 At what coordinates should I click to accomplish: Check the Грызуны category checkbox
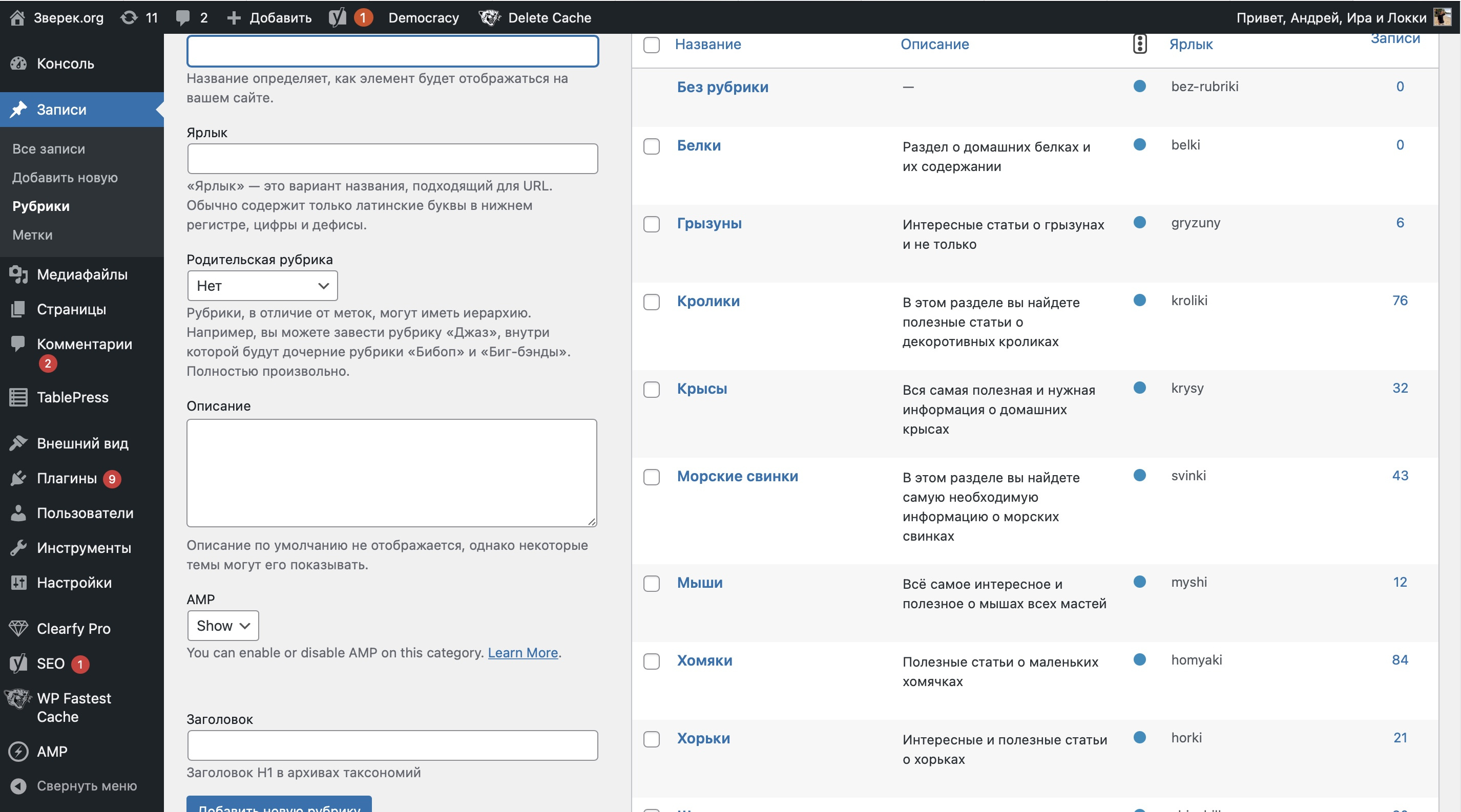click(652, 224)
